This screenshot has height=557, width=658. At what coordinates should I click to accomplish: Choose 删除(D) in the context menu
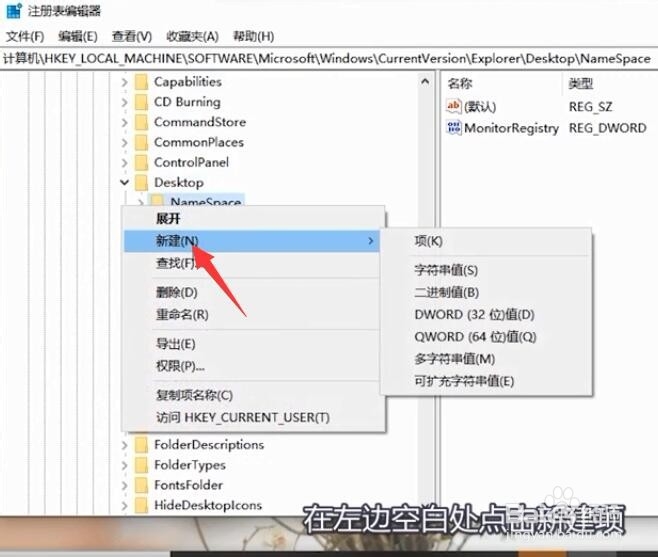coord(254,293)
